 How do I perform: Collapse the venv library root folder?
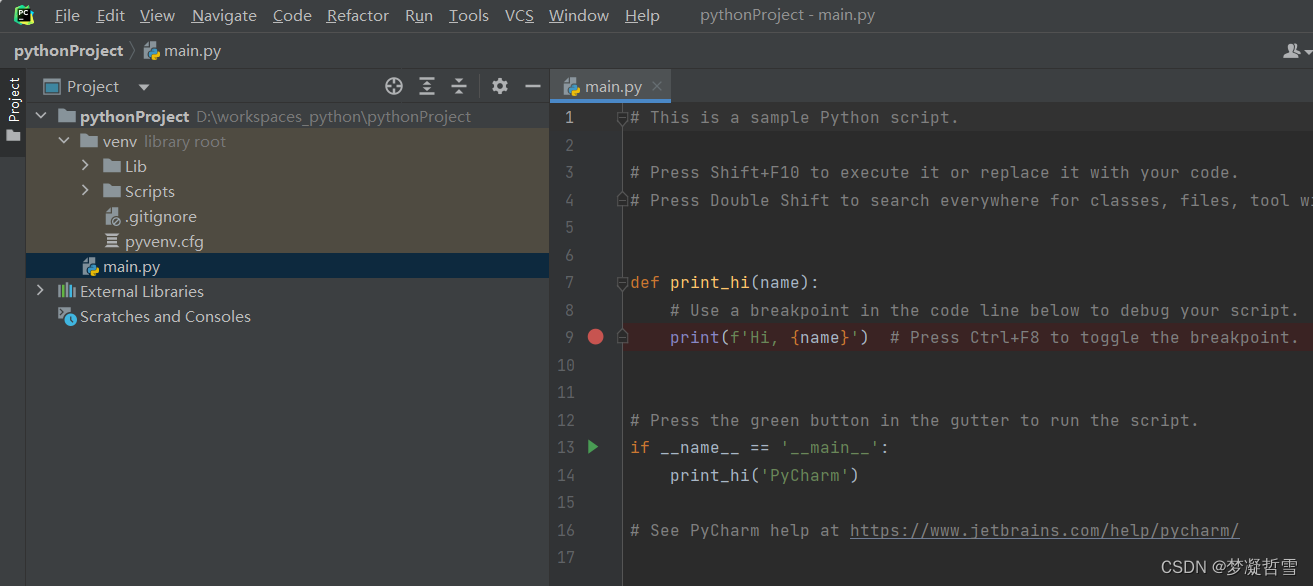point(63,140)
